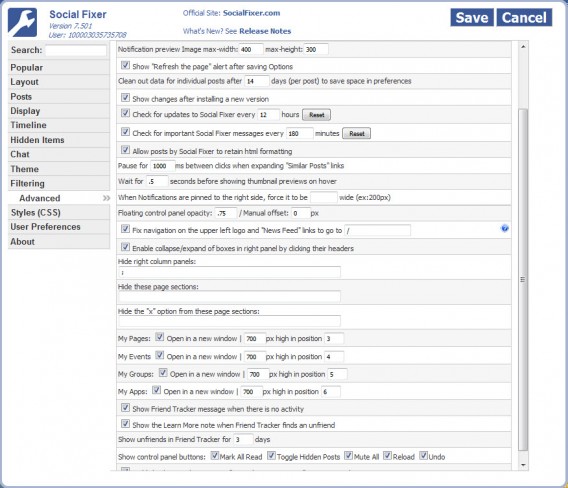Open the Styles (CSS) tab
This screenshot has height=488, width=568.
point(59,212)
